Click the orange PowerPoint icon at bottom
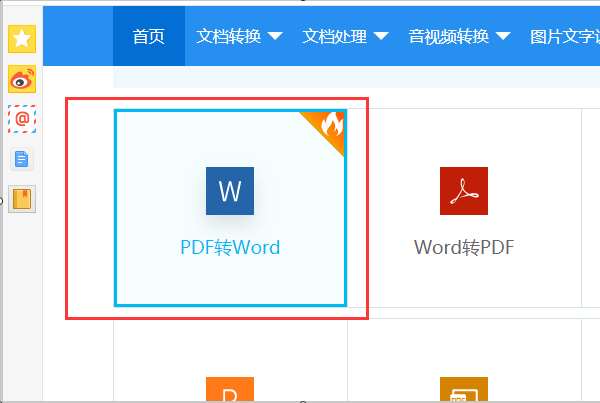 click(230, 389)
